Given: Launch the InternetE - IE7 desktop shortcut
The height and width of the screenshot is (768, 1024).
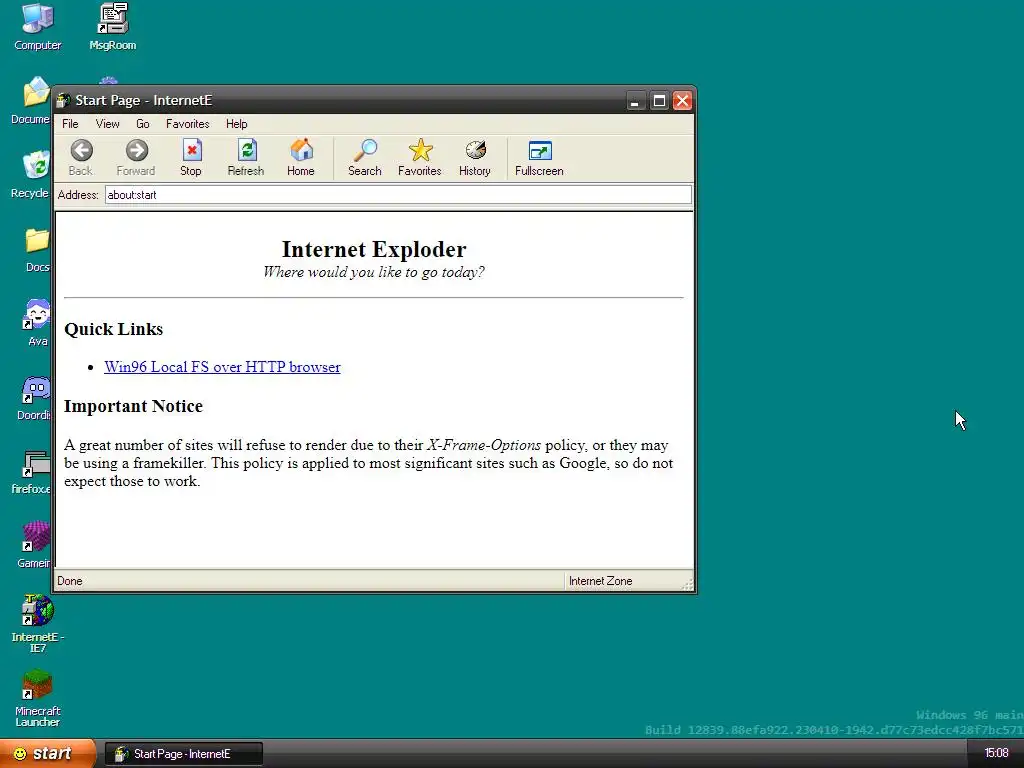Looking at the screenshot, I should [x=37, y=610].
